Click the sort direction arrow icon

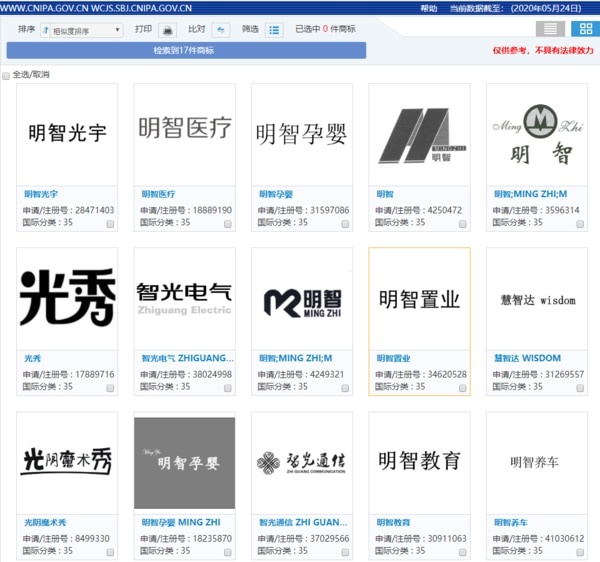(46, 30)
